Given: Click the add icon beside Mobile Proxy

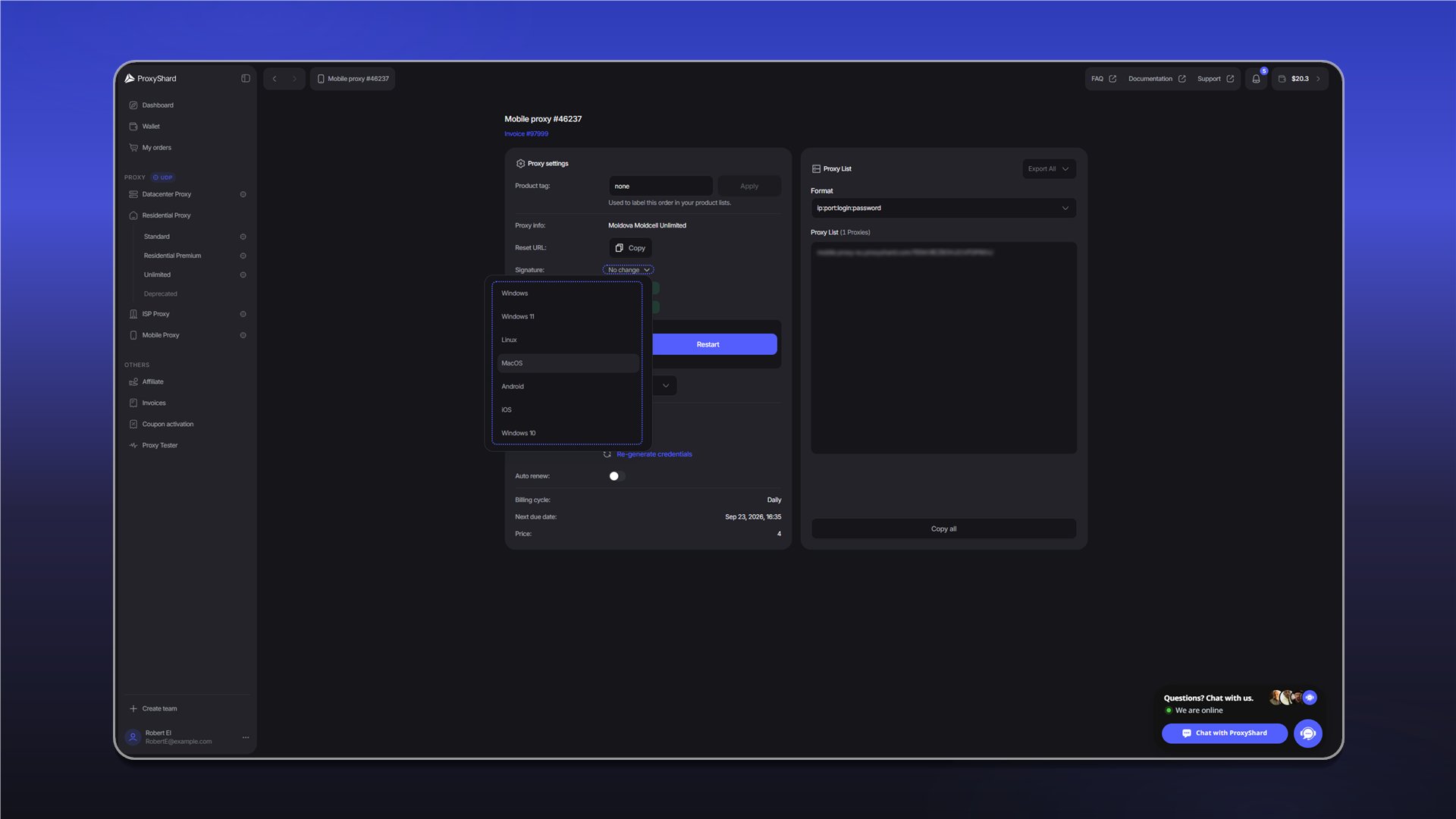Looking at the screenshot, I should click(x=243, y=335).
